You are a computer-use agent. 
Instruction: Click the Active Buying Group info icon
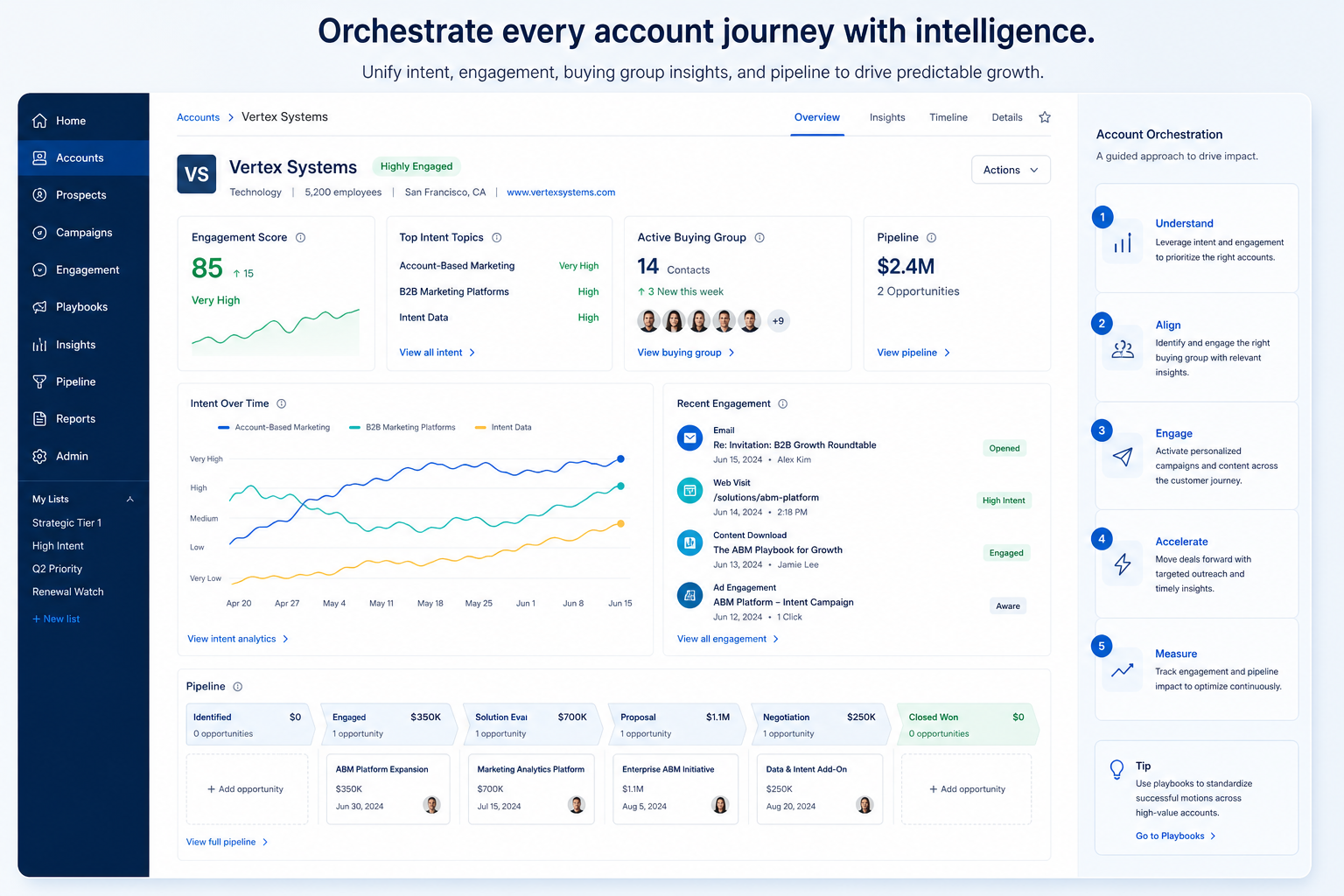759,238
